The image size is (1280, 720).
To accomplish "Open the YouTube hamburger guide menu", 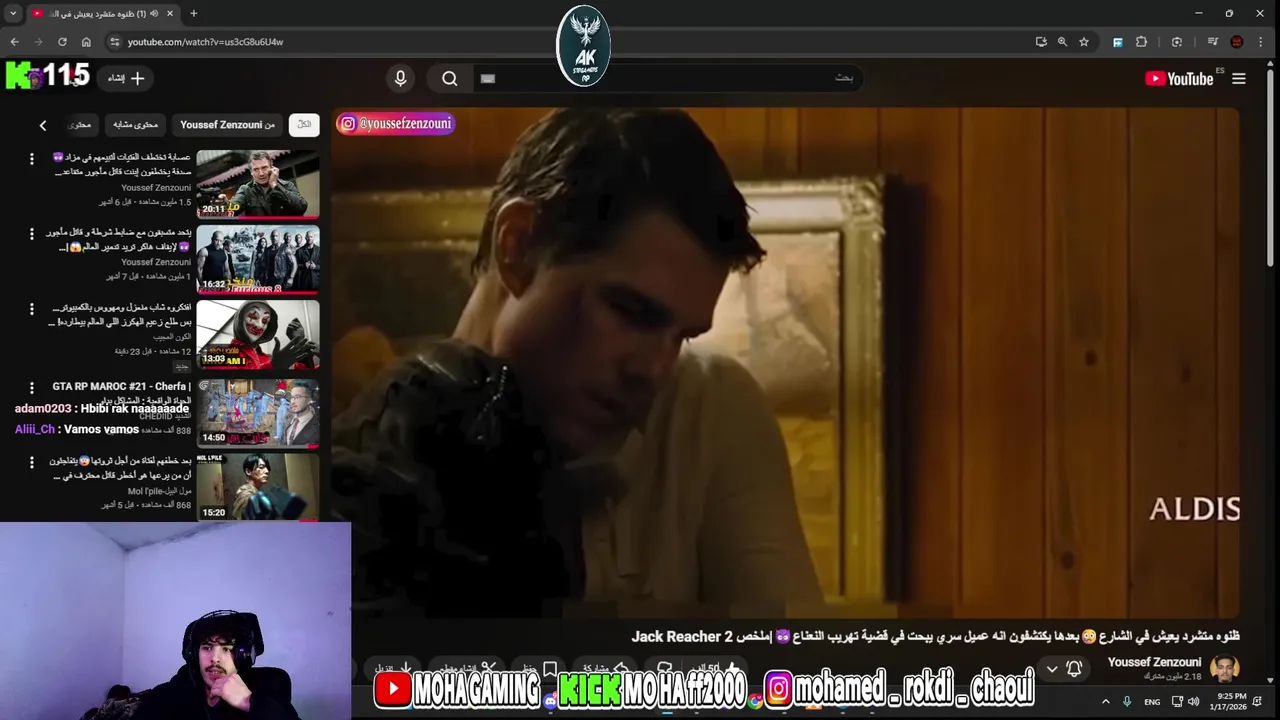I will [x=1239, y=79].
